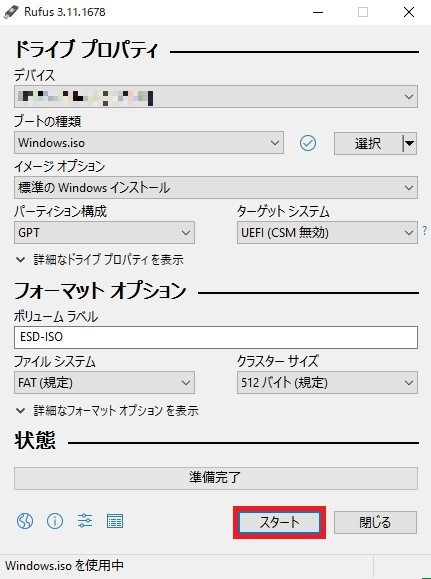431x579 pixels.
Task: Expand 詳細なドライブ プロパティを表示
Action: (x=100, y=260)
